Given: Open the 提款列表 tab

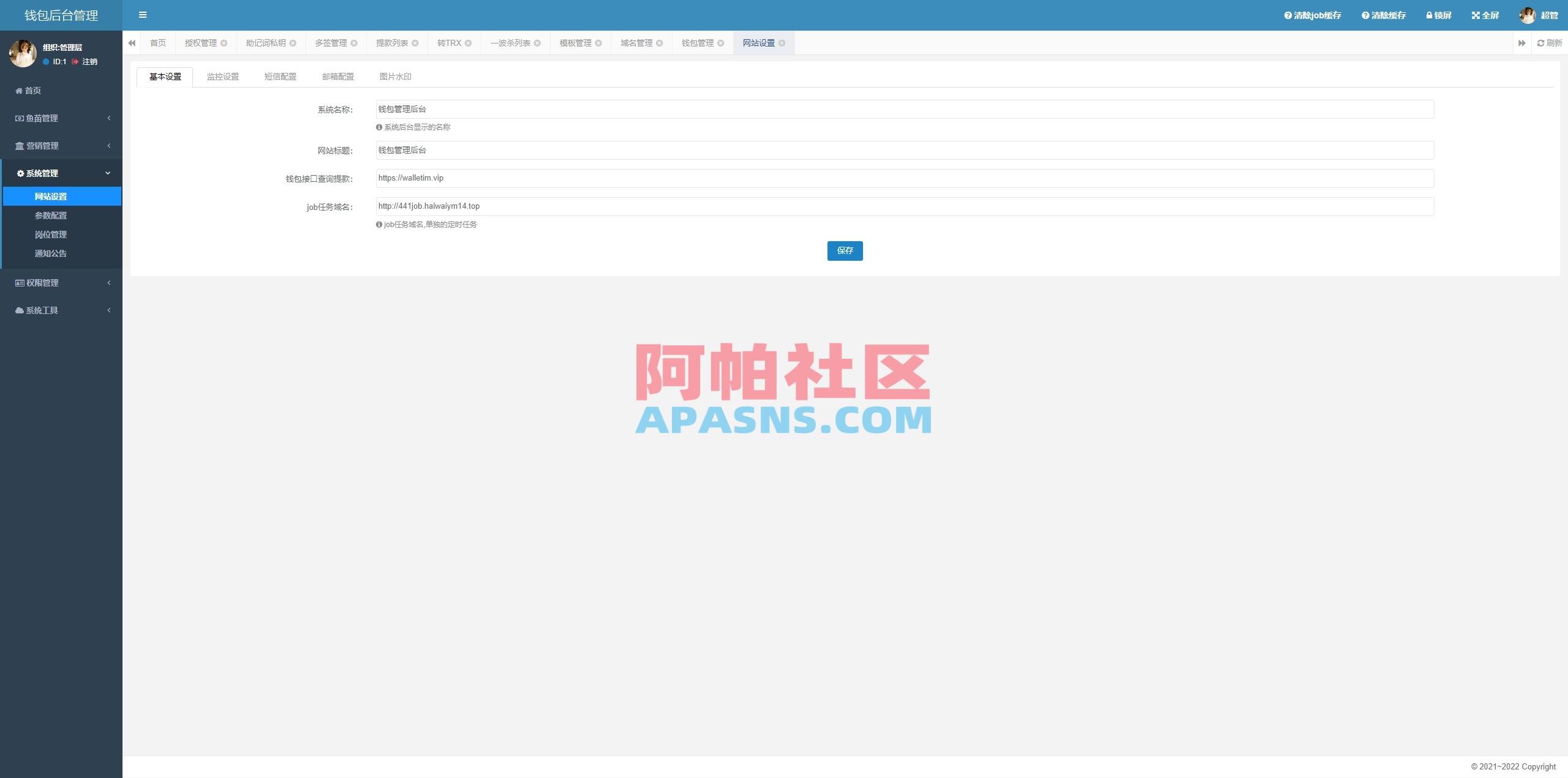Looking at the screenshot, I should 391,43.
